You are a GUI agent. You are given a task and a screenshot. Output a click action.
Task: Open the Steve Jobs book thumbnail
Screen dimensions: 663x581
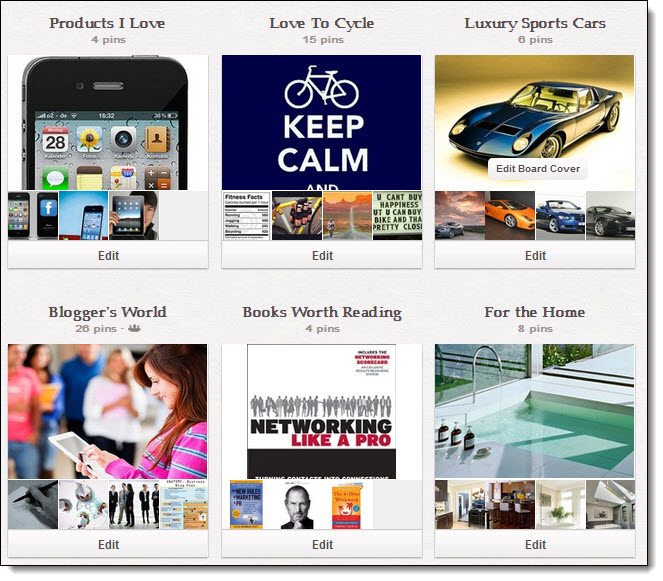[297, 504]
